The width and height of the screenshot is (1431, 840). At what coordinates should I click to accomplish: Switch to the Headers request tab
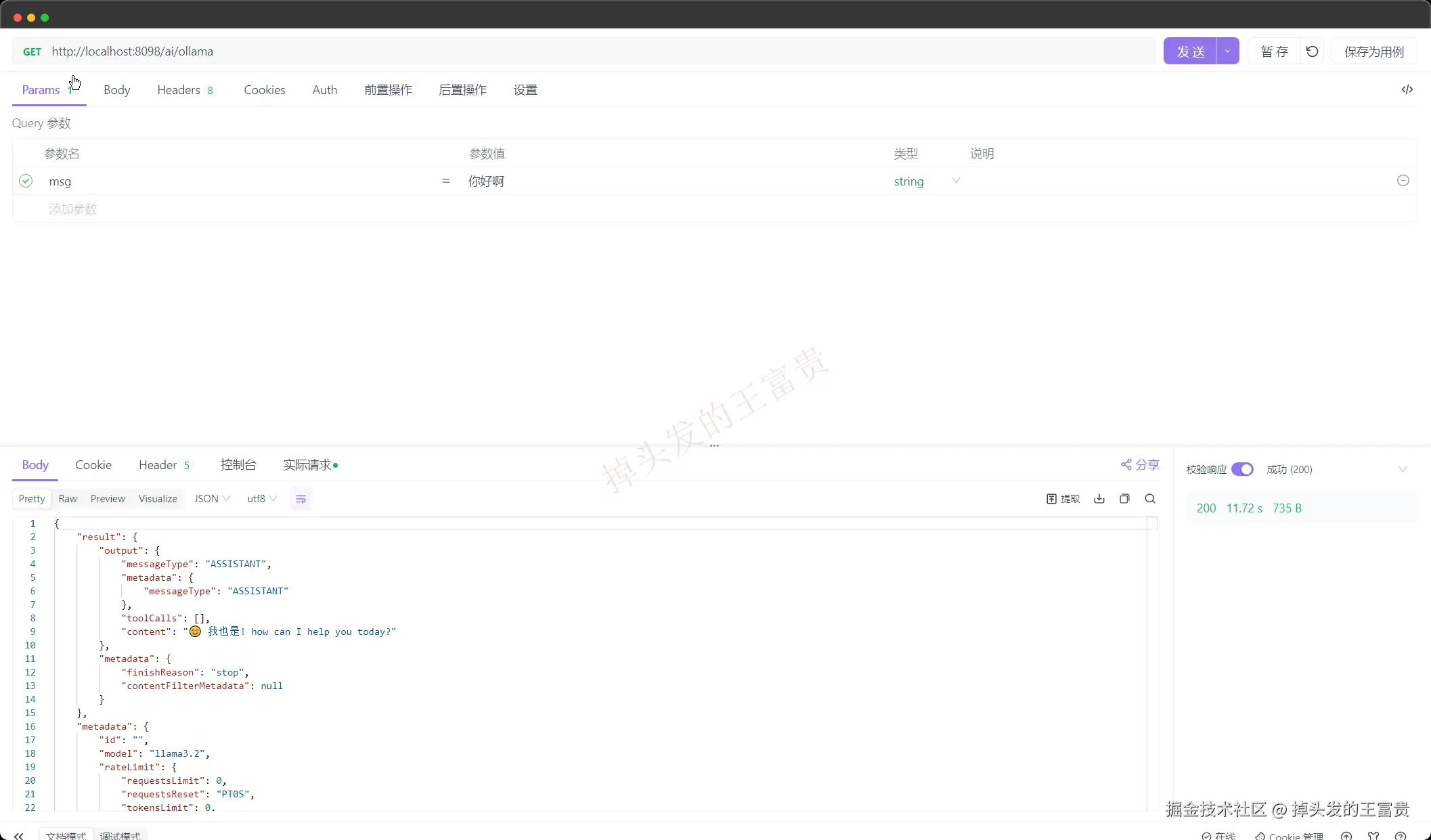[179, 90]
